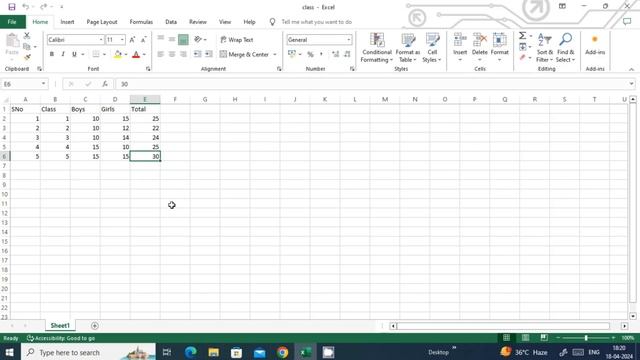
Task: Activate the Format Painter brush
Action: coord(27,58)
